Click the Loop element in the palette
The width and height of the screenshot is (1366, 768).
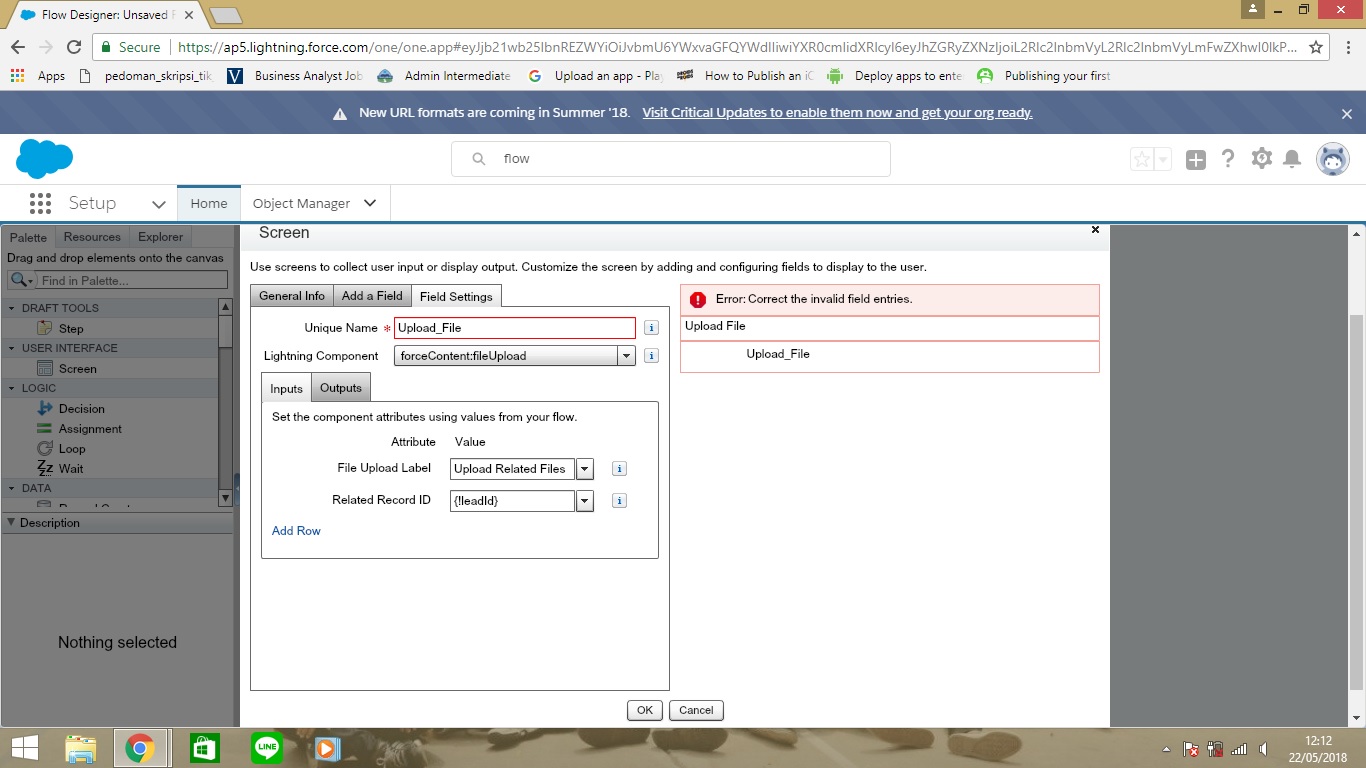coord(71,449)
